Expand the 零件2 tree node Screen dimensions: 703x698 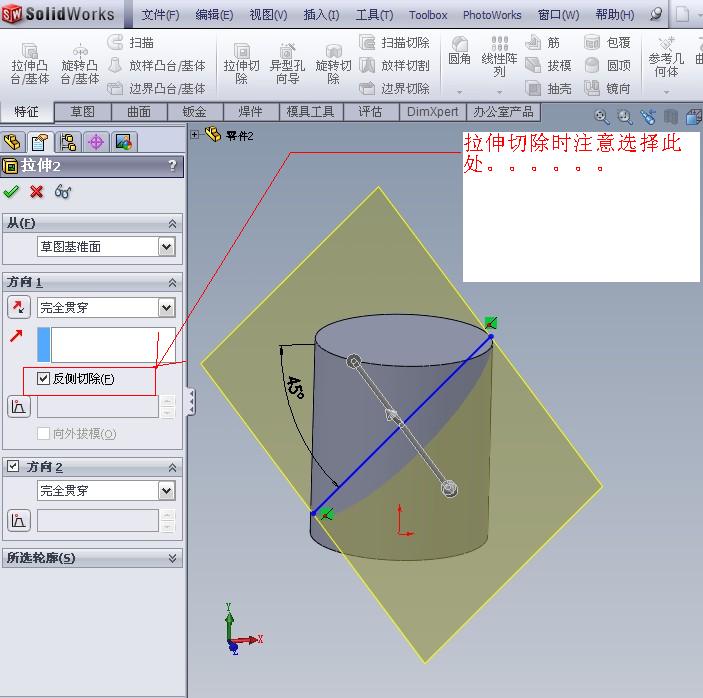coord(195,134)
